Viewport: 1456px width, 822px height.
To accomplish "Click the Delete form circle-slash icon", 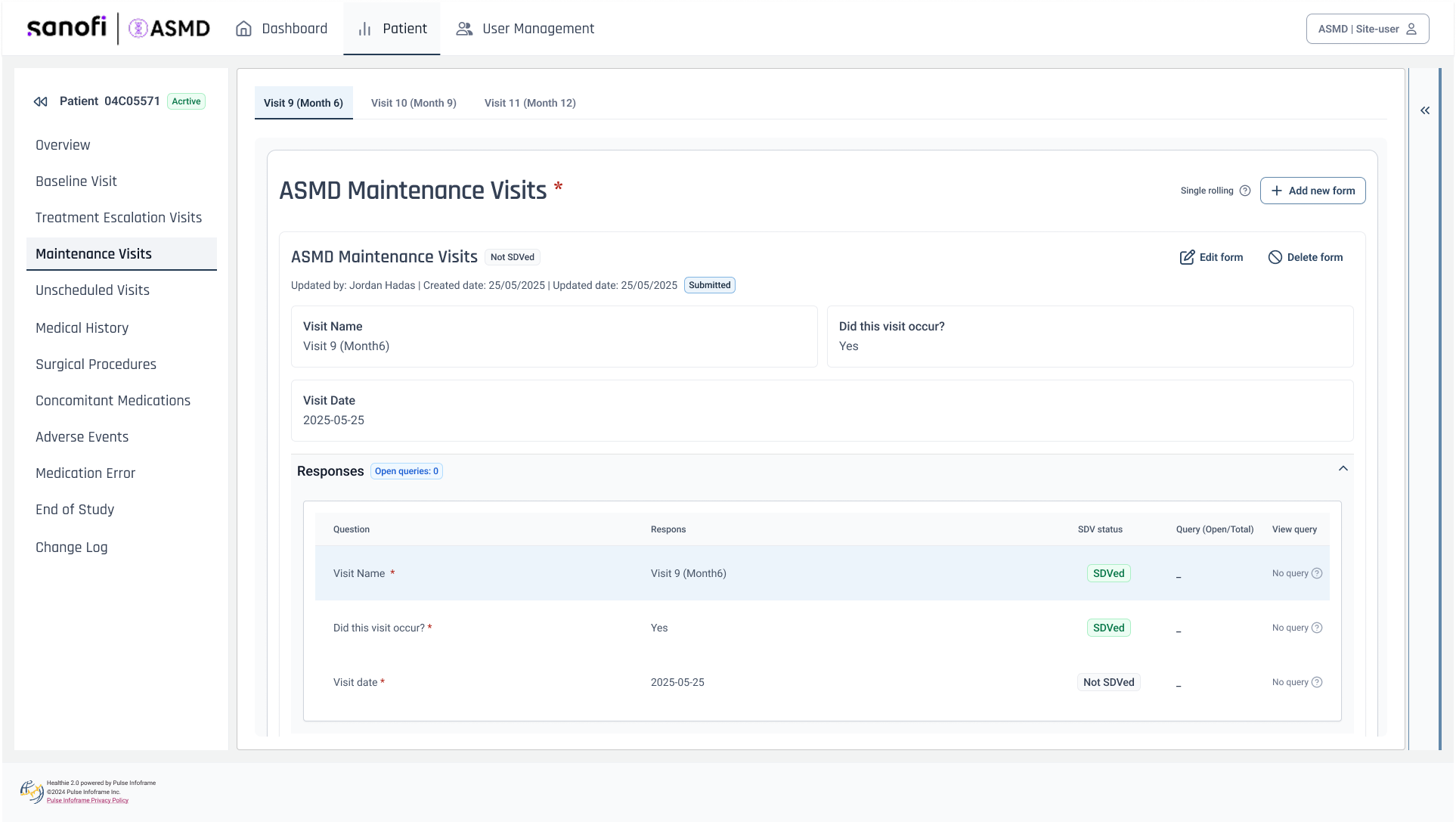I will (x=1275, y=257).
